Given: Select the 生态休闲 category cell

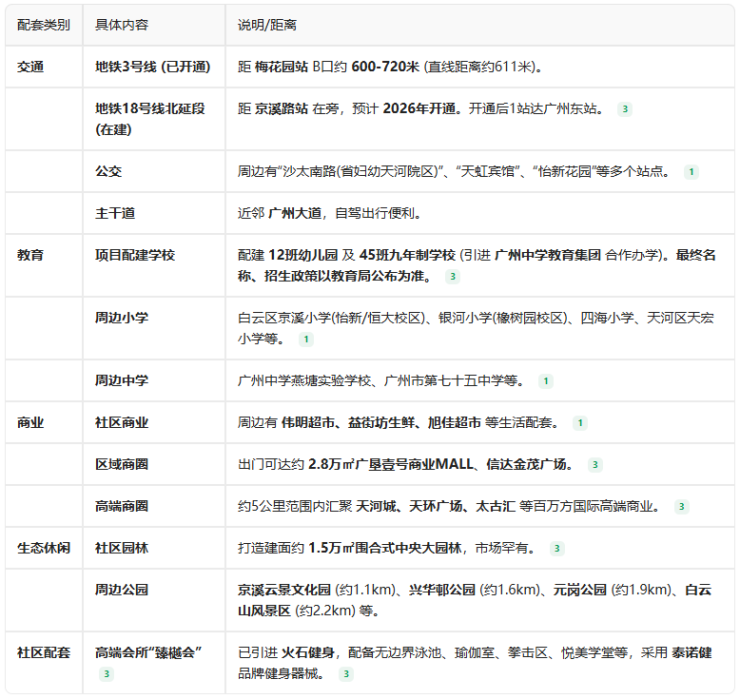Looking at the screenshot, I should click(44, 548).
